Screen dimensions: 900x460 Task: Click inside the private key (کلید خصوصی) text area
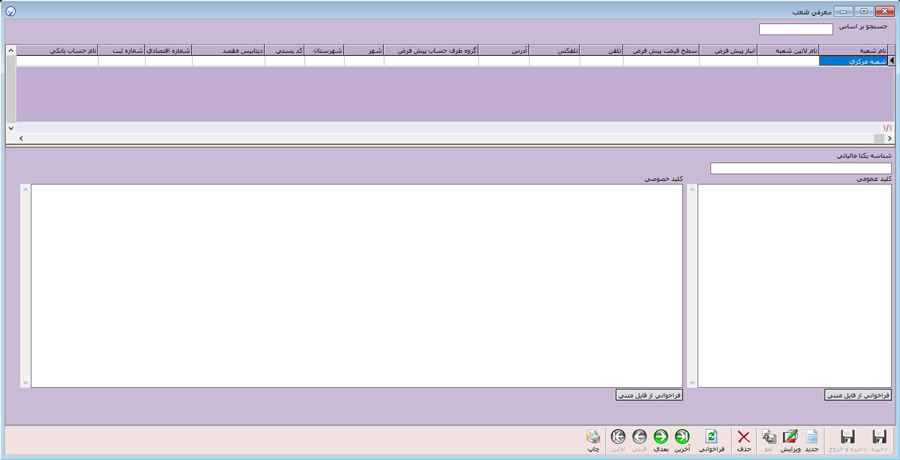point(356,285)
